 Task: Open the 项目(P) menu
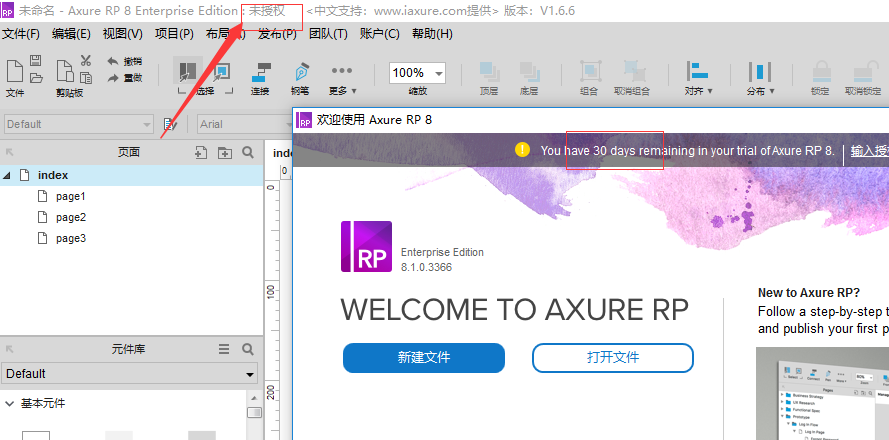point(174,34)
